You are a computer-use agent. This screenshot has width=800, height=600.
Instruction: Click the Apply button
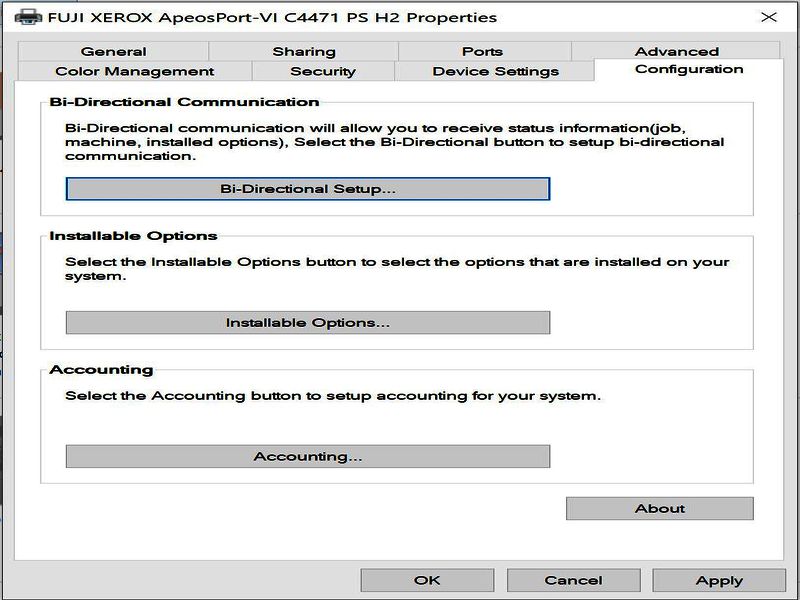pyautogui.click(x=718, y=580)
